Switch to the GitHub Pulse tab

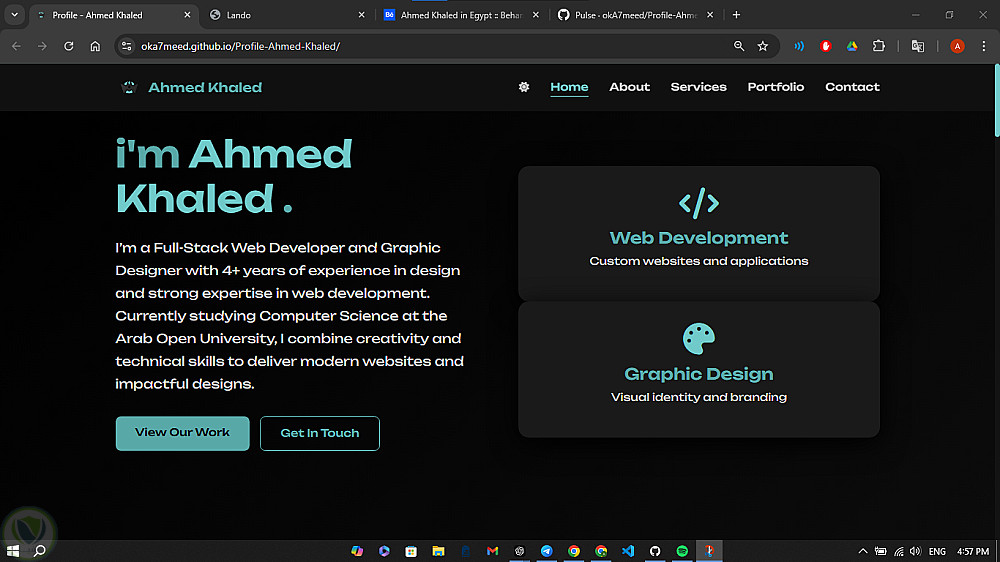(635, 15)
